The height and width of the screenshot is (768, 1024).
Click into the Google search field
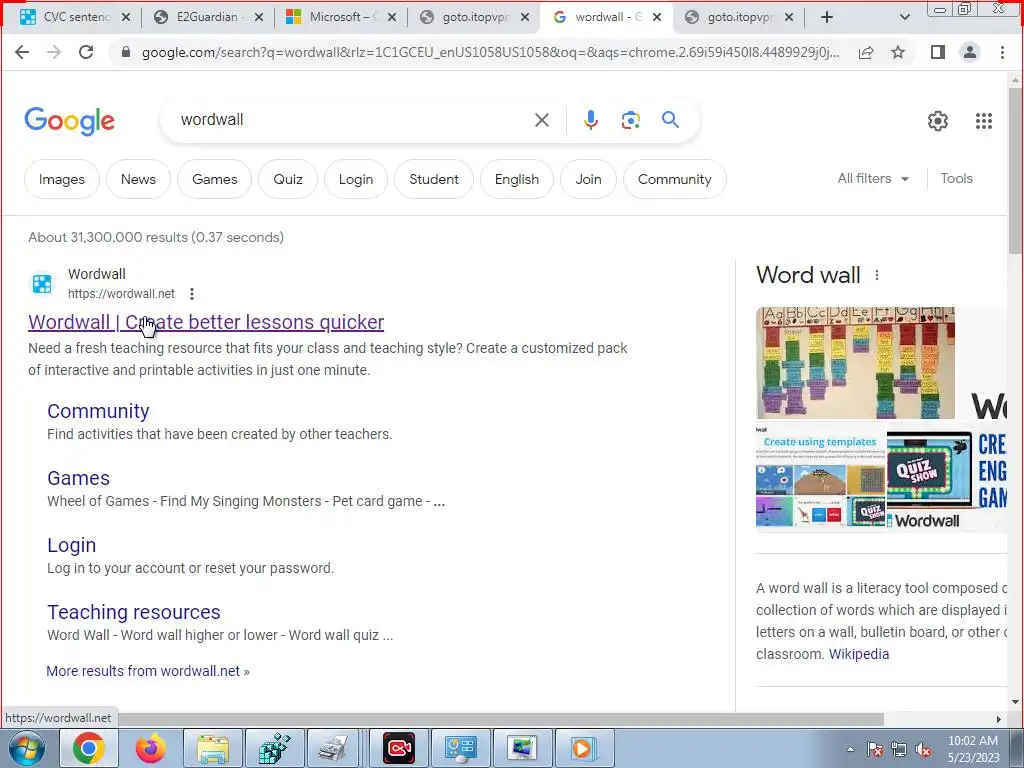click(353, 120)
